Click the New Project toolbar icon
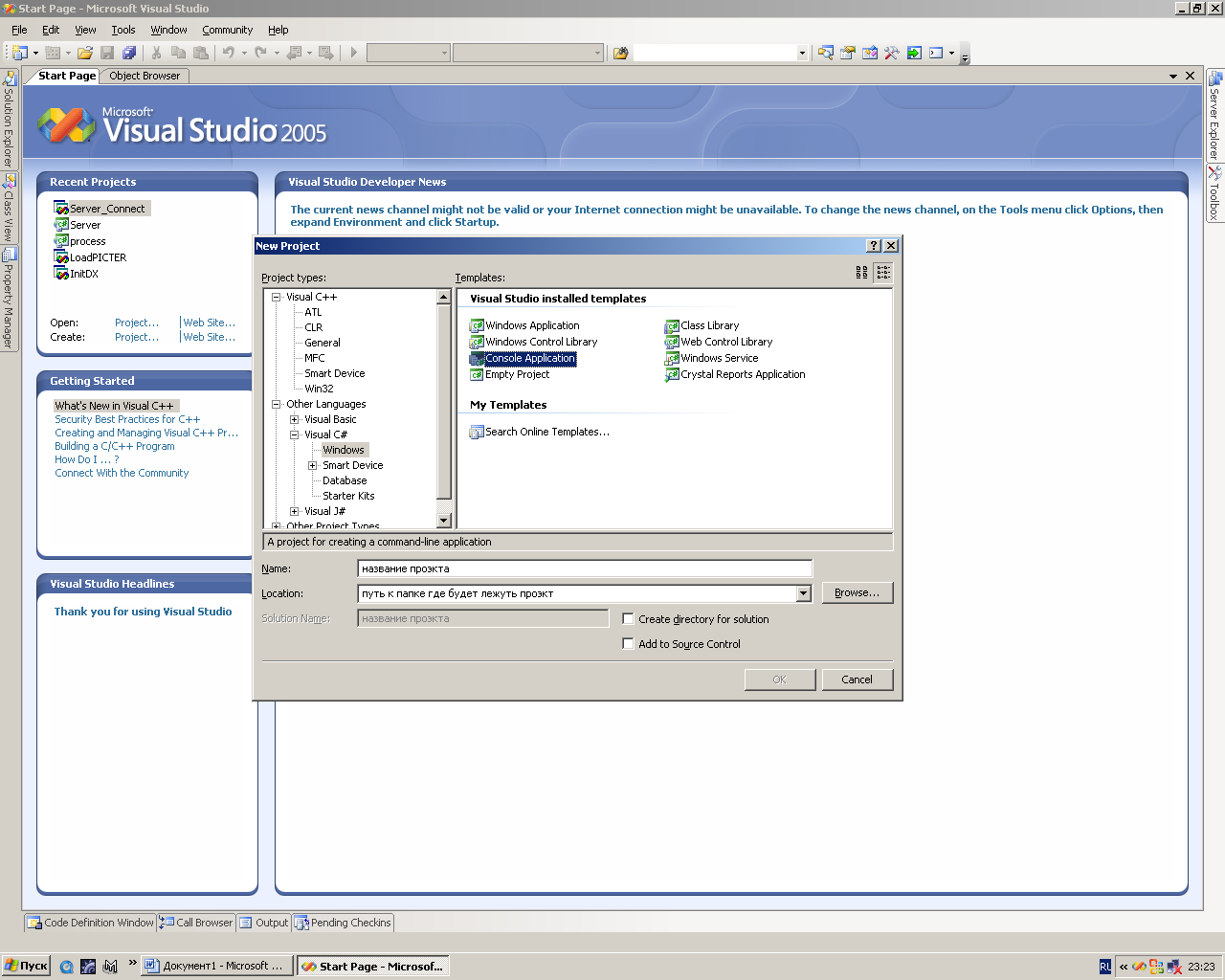 [x=20, y=53]
